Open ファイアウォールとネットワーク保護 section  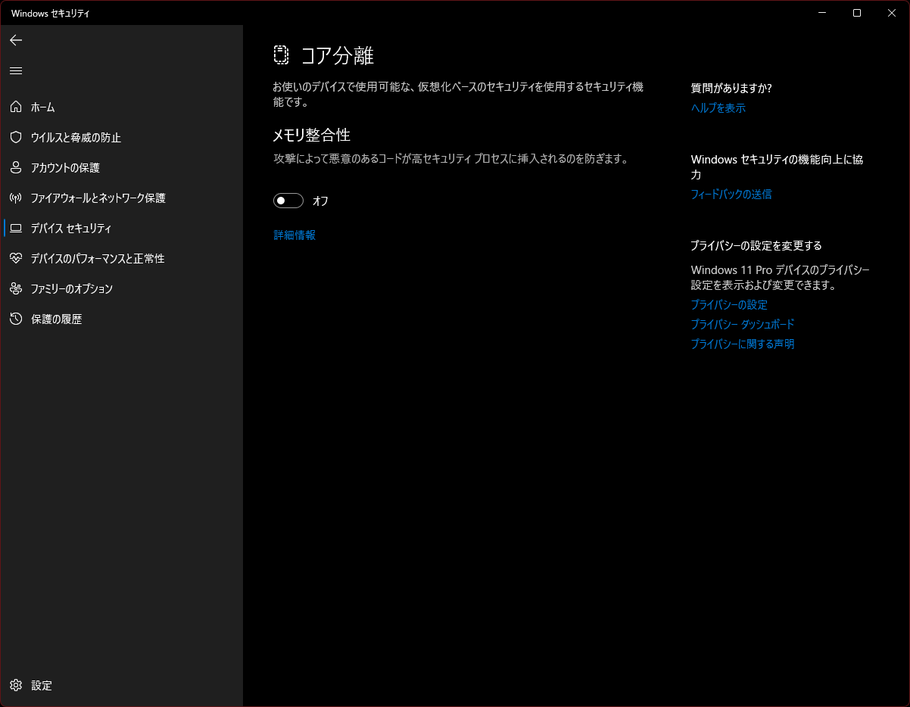point(121,198)
